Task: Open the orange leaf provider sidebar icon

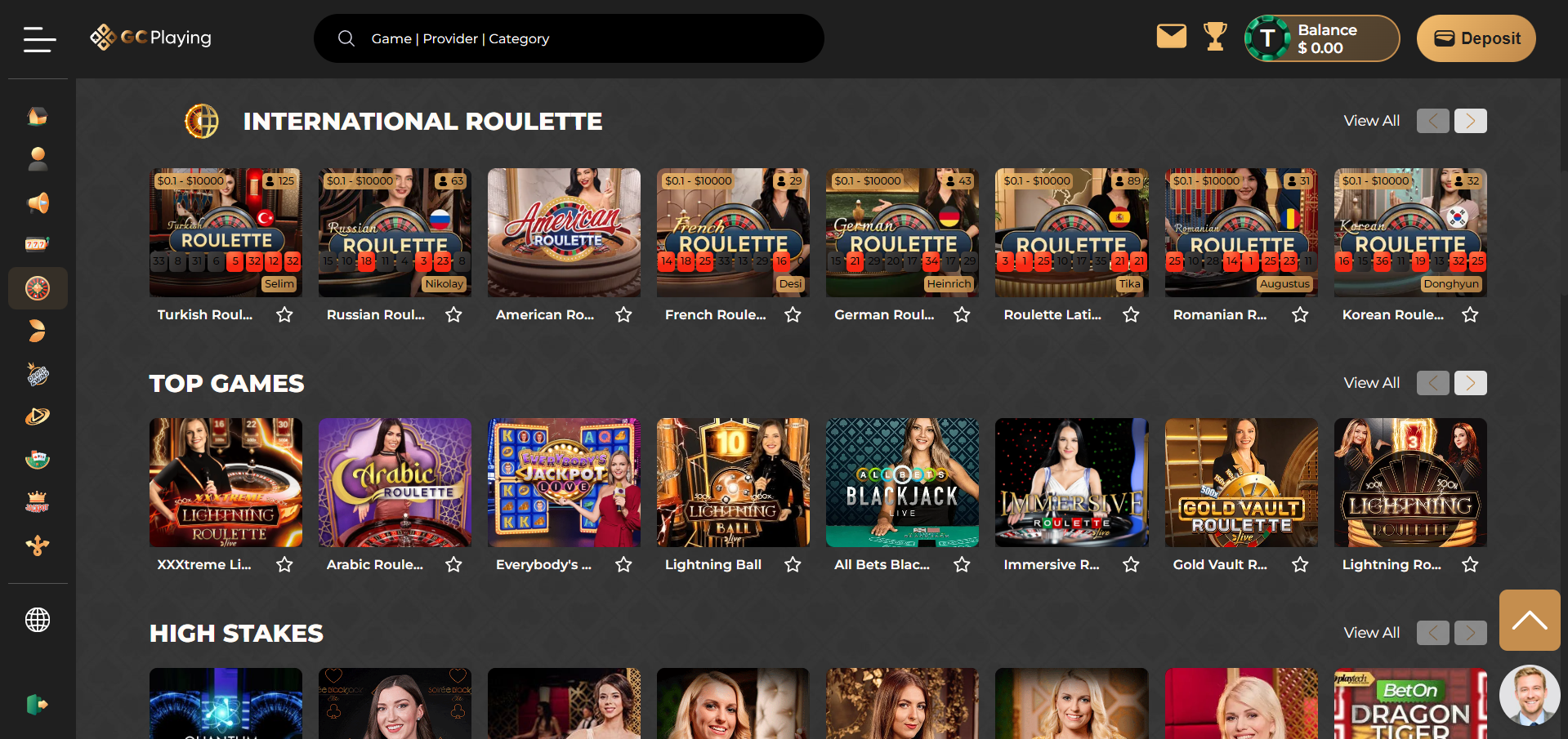Action: point(38,331)
